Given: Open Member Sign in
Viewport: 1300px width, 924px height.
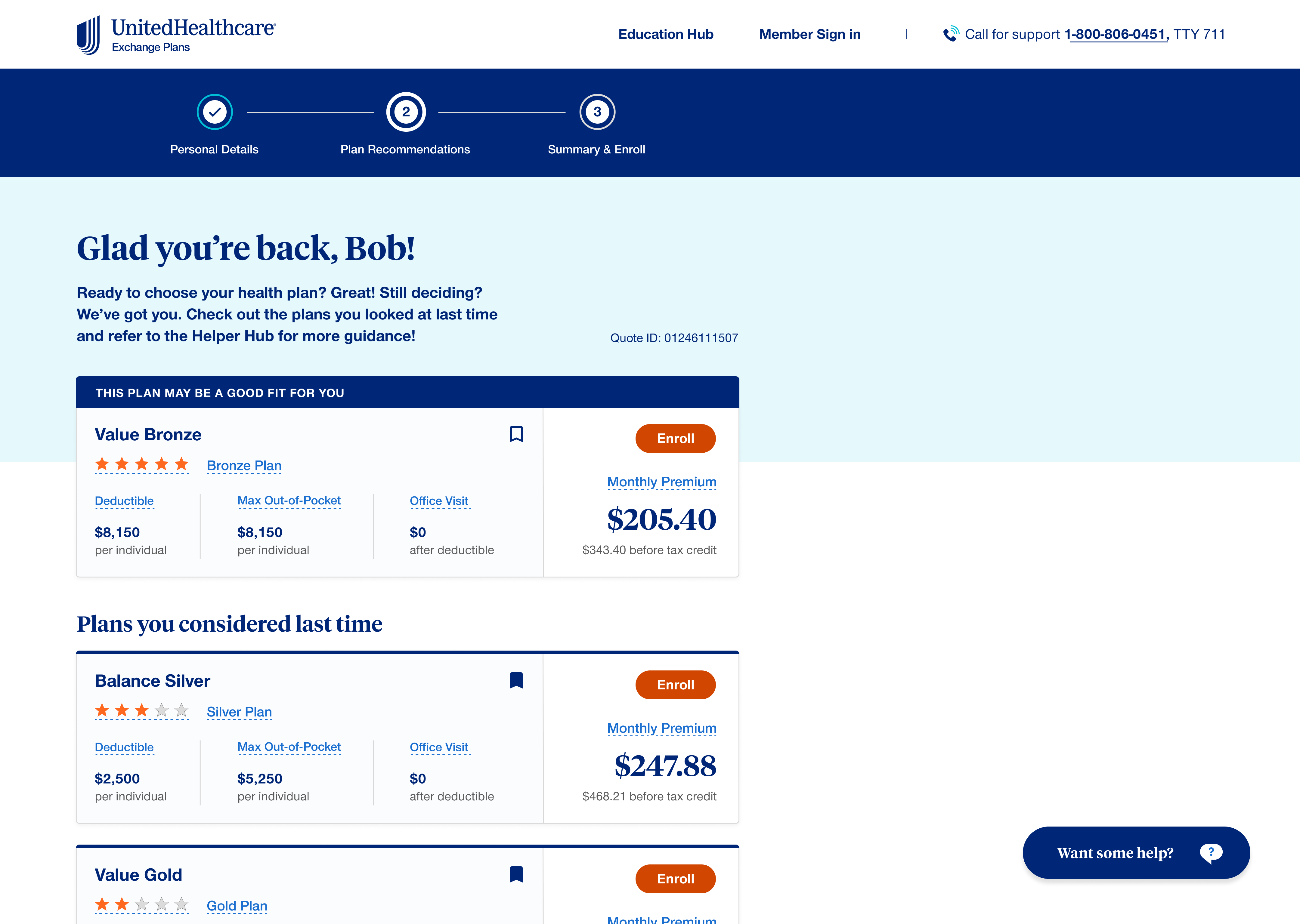Looking at the screenshot, I should (x=809, y=34).
